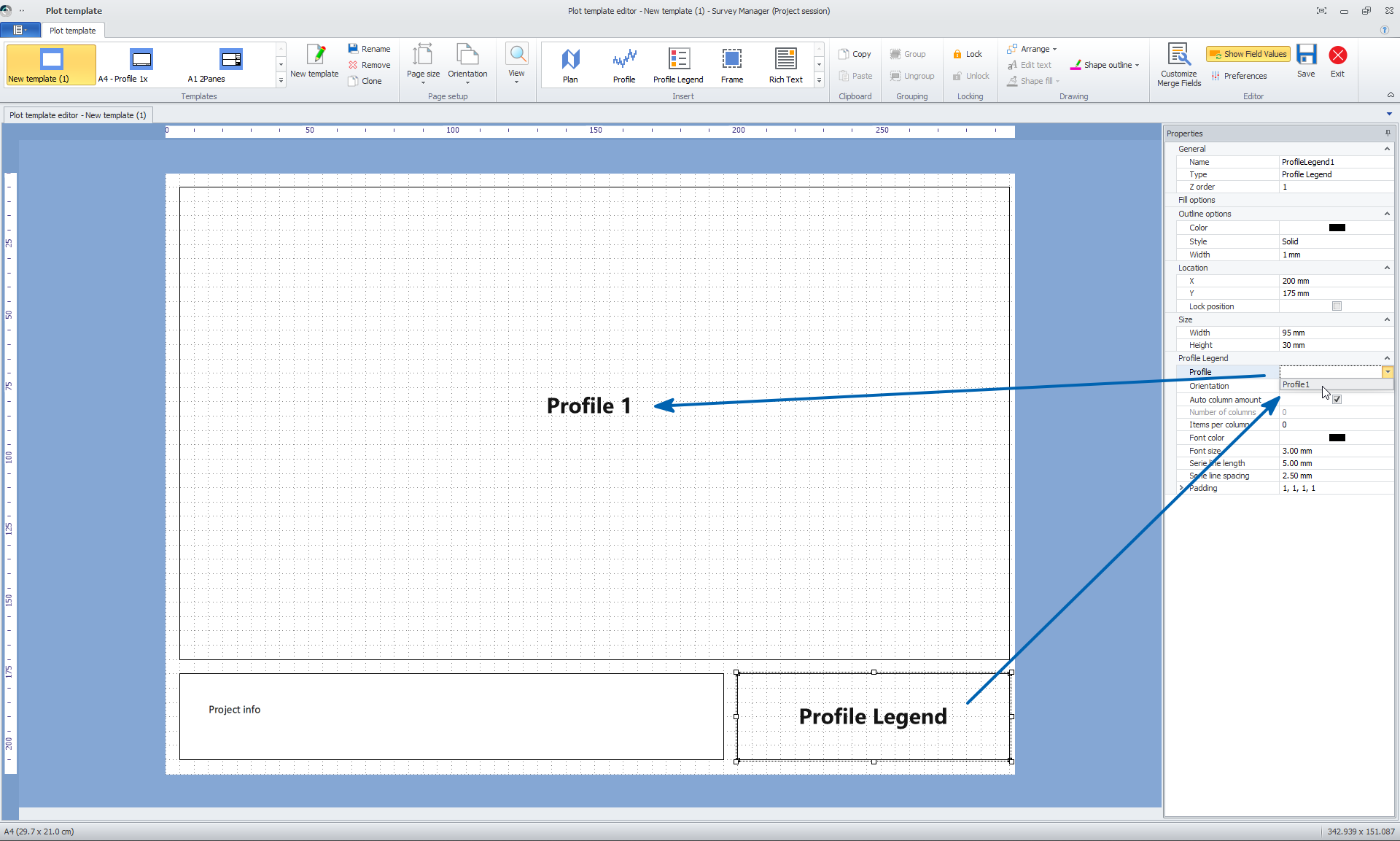Image resolution: width=1400 pixels, height=841 pixels.
Task: Open the Shape outline dropdown
Action: click(x=1104, y=65)
